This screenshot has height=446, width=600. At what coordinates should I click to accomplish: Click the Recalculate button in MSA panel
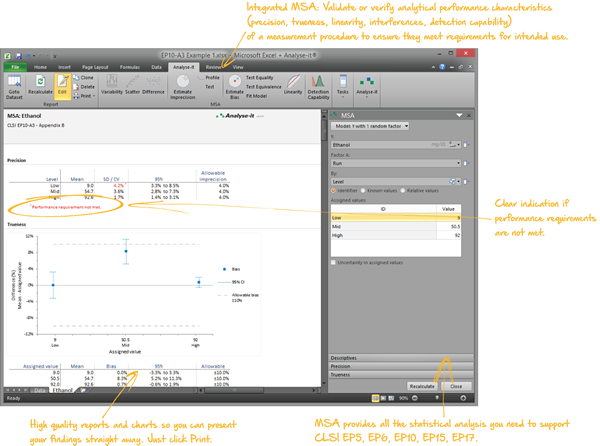click(x=422, y=386)
